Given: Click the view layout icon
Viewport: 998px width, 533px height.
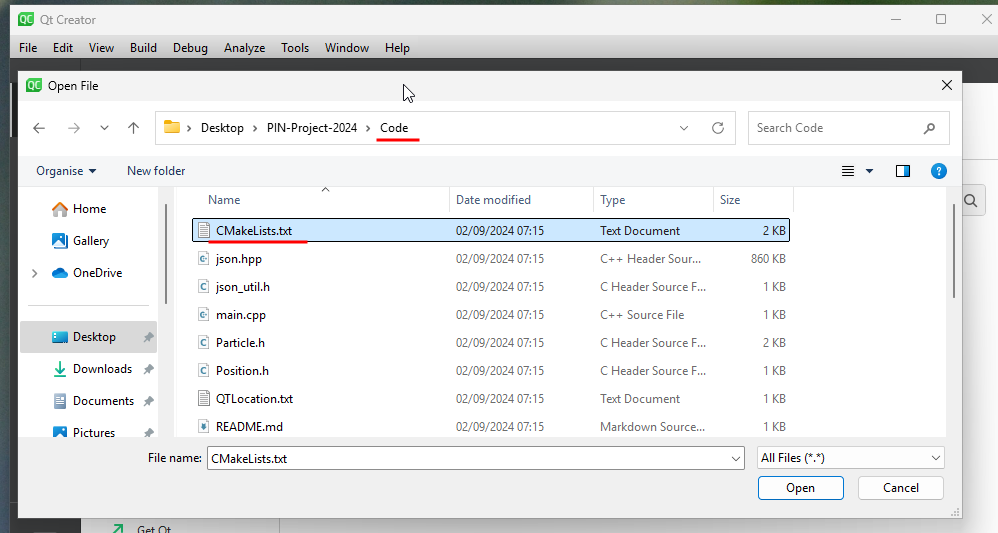Looking at the screenshot, I should pyautogui.click(x=848, y=171).
